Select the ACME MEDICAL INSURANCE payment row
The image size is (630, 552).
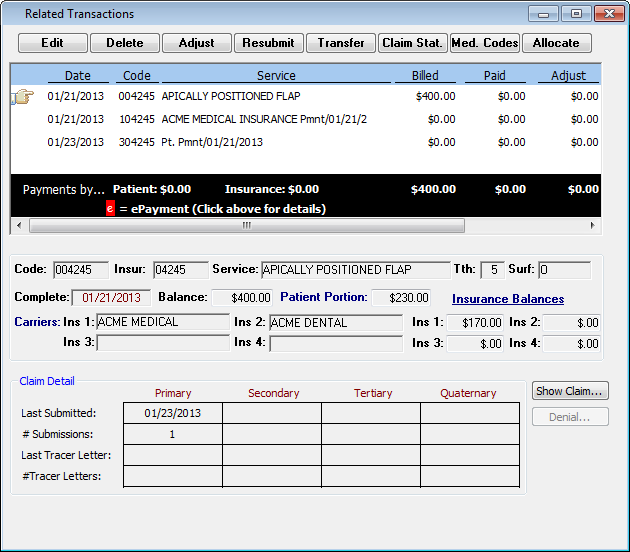click(264, 119)
